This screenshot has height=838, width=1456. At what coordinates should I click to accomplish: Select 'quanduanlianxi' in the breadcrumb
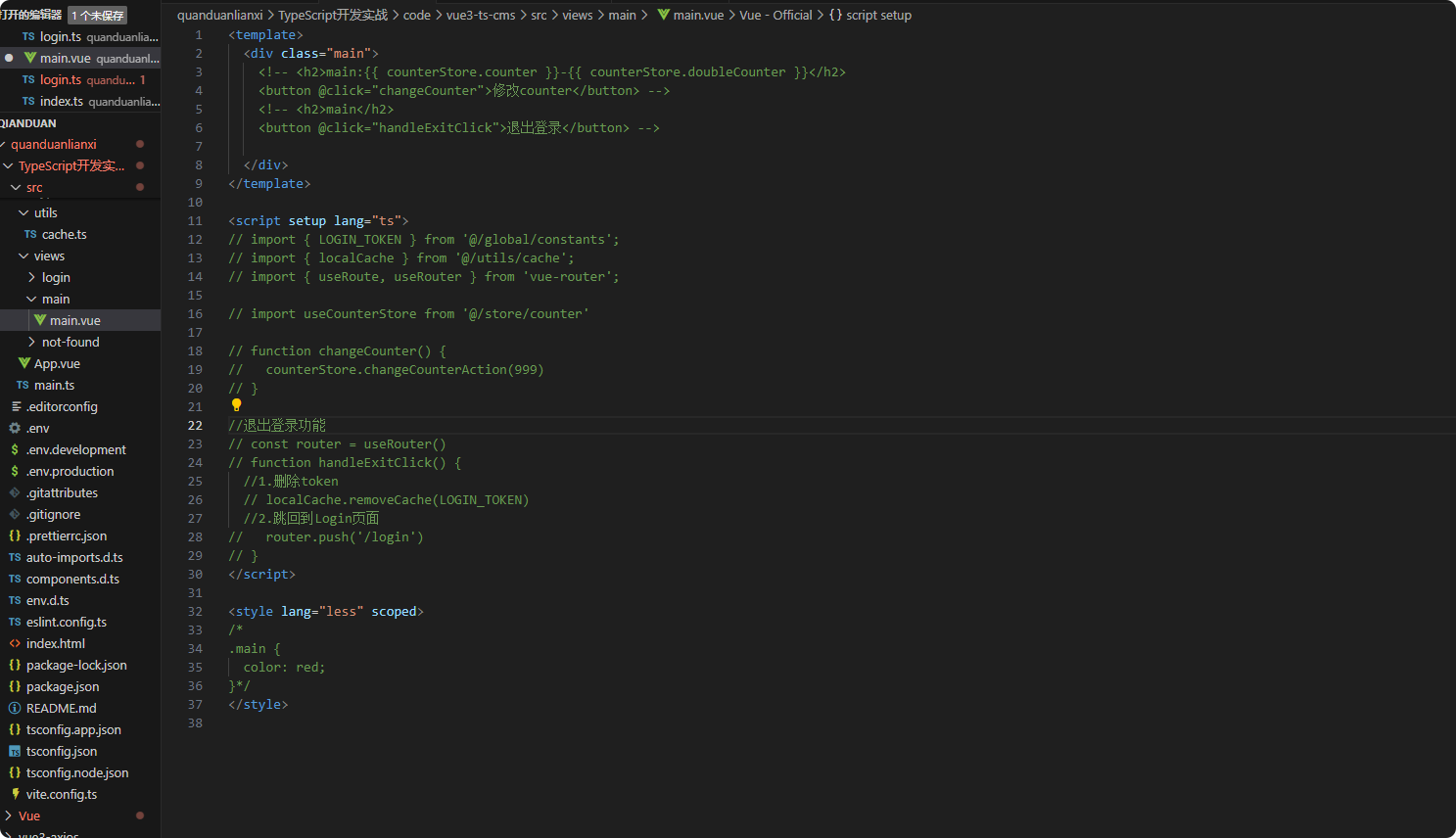(x=220, y=15)
